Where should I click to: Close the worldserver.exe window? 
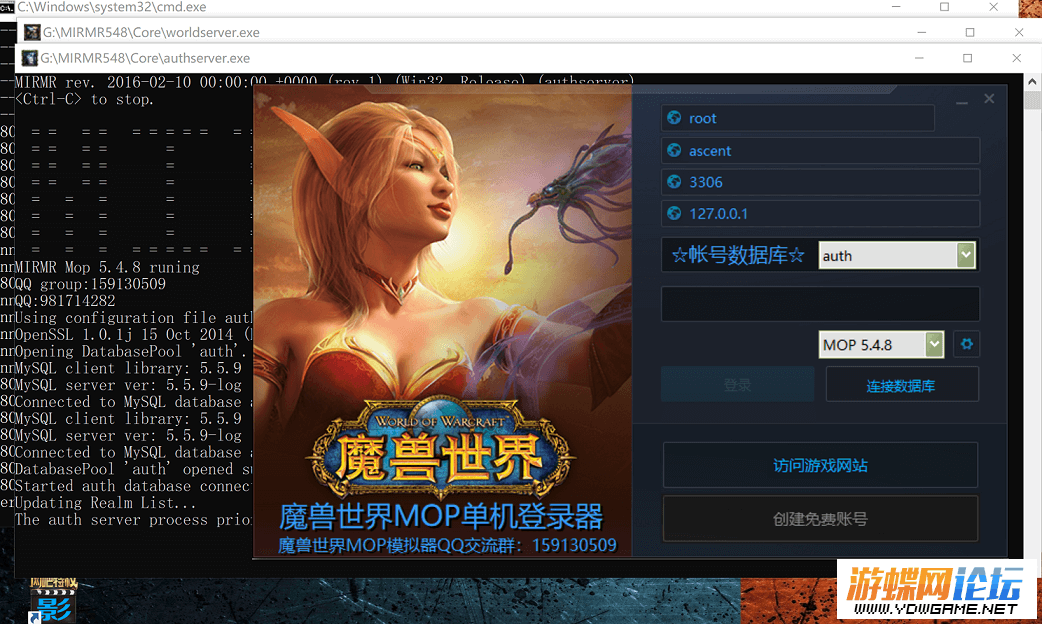(x=1019, y=32)
